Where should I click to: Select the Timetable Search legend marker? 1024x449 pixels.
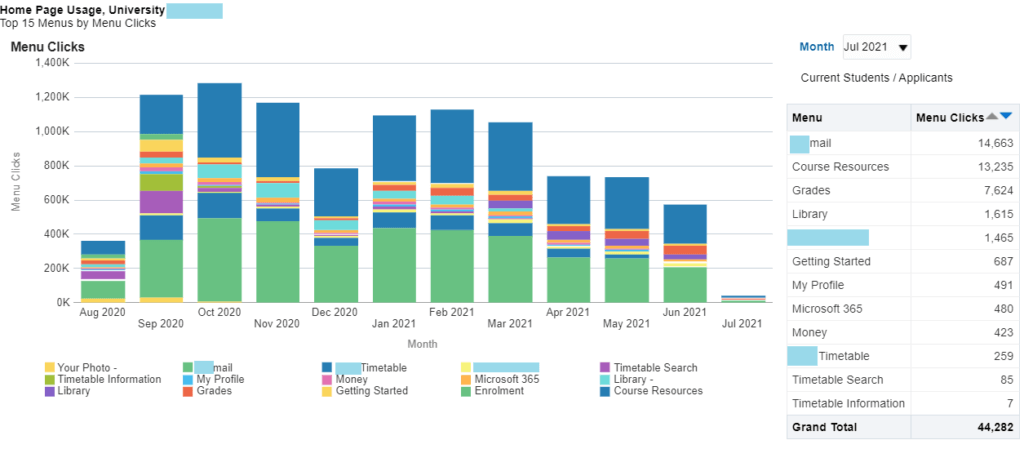pyautogui.click(x=605, y=368)
